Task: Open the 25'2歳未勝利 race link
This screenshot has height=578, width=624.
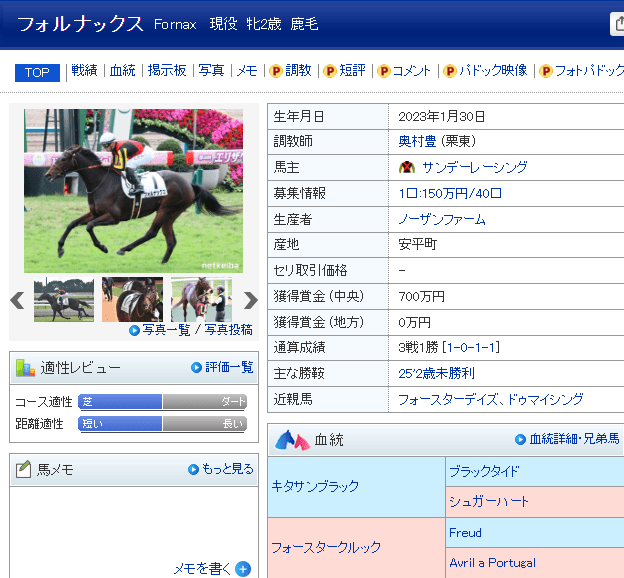Action: 437,373
